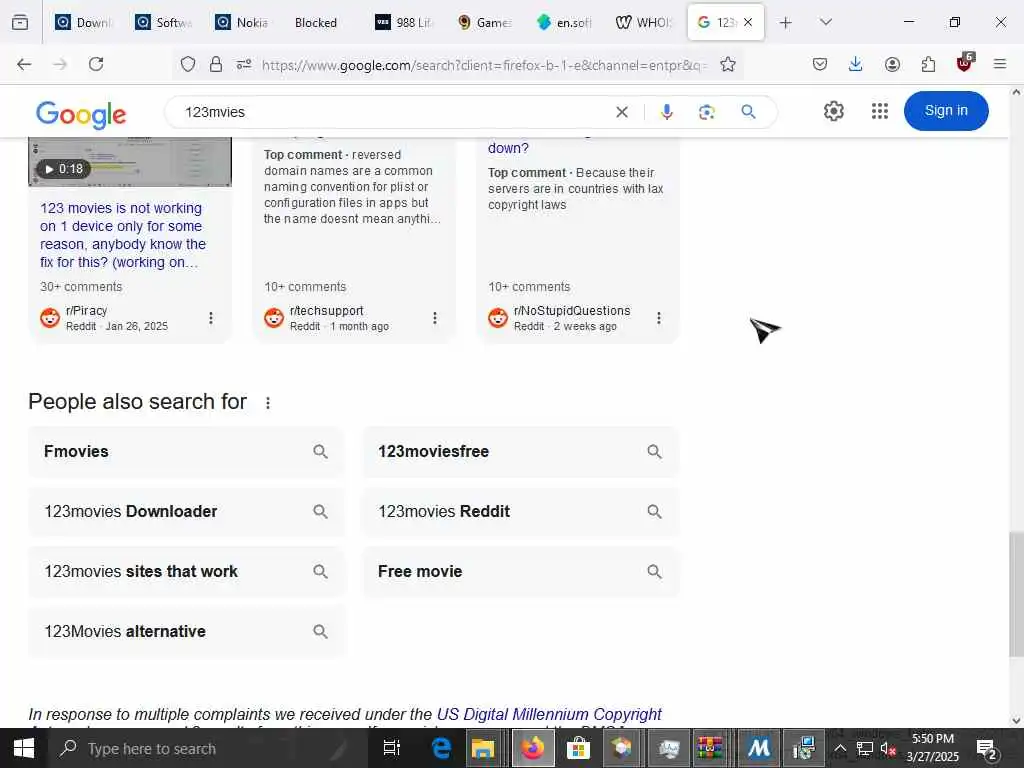Submit Google search magnifier button
The height and width of the screenshot is (768, 1024).
(x=748, y=112)
